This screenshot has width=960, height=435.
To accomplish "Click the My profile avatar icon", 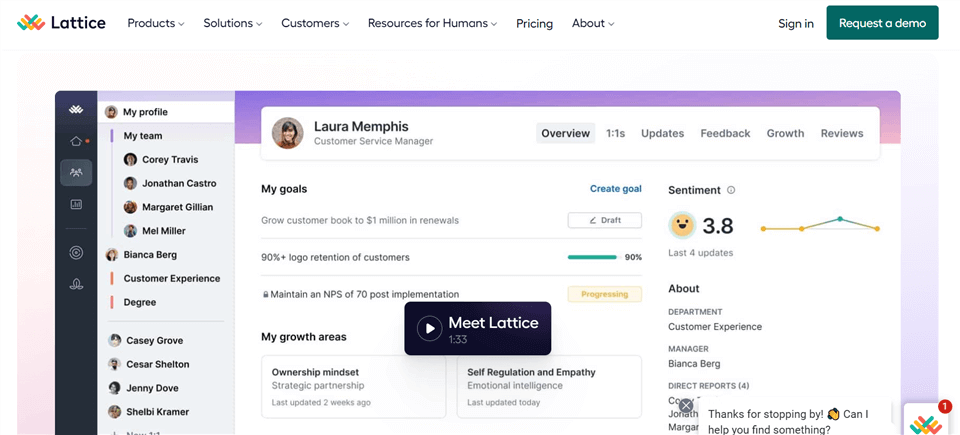I will [x=111, y=112].
